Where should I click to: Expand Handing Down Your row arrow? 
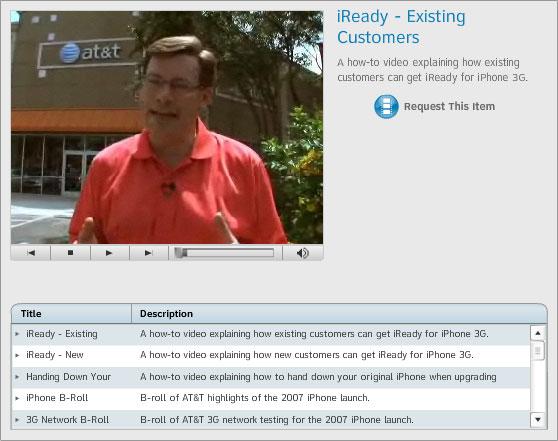[x=17, y=377]
